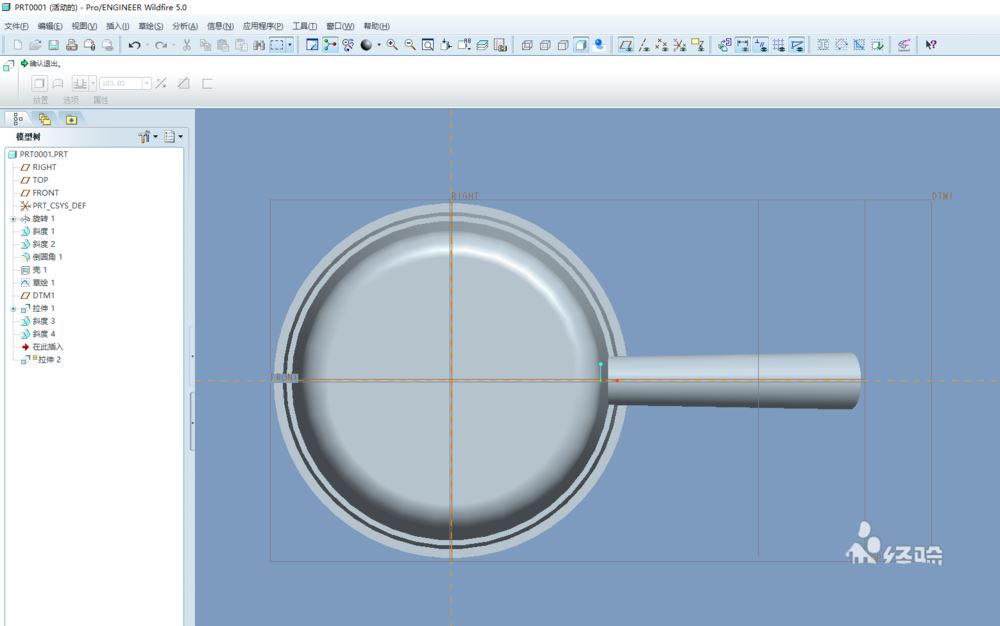Select PRT0001.PRT in model tree
The height and width of the screenshot is (626, 1000).
click(38, 154)
